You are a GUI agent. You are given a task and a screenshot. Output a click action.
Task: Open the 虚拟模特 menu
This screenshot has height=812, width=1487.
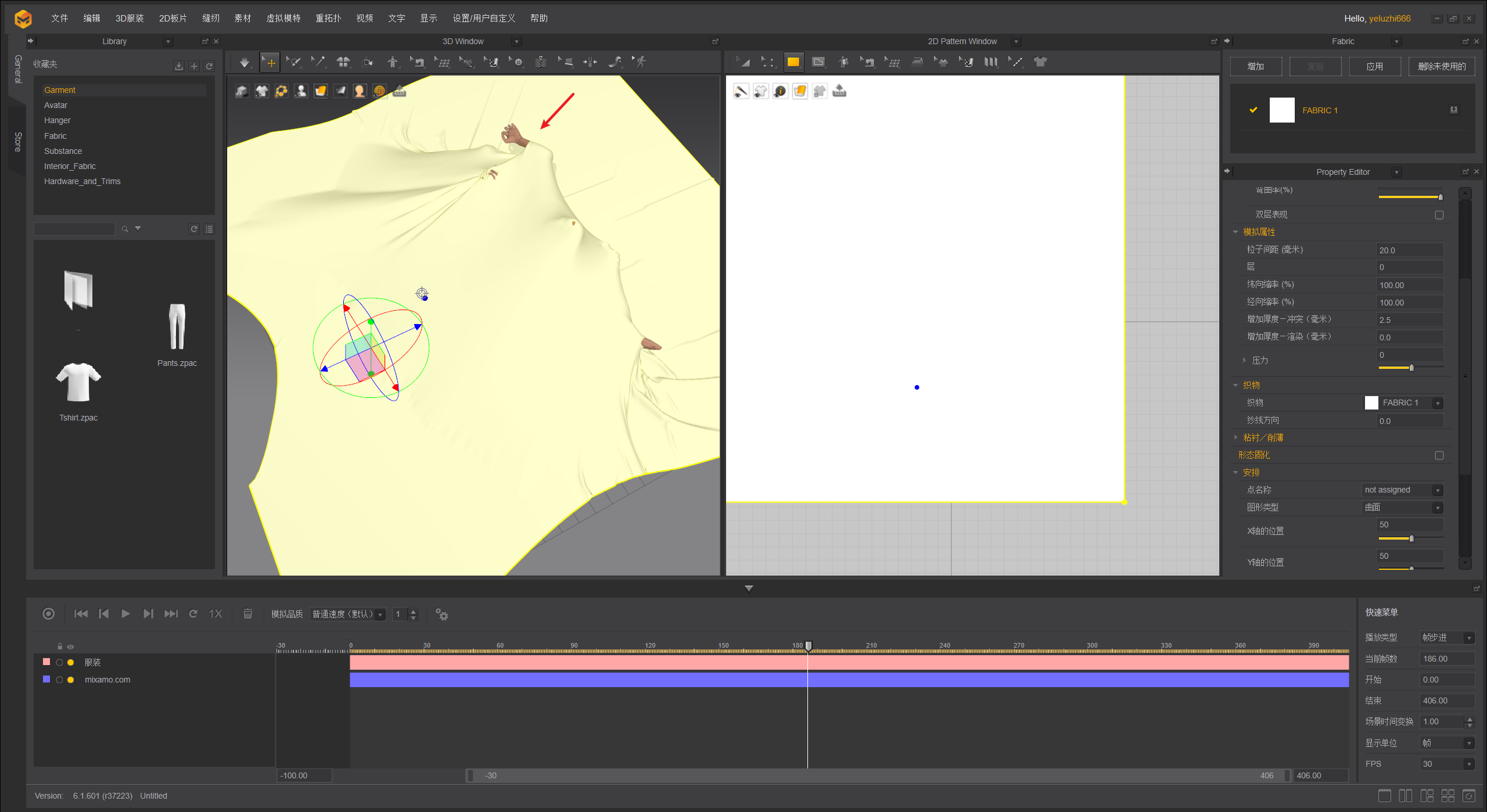tap(283, 18)
